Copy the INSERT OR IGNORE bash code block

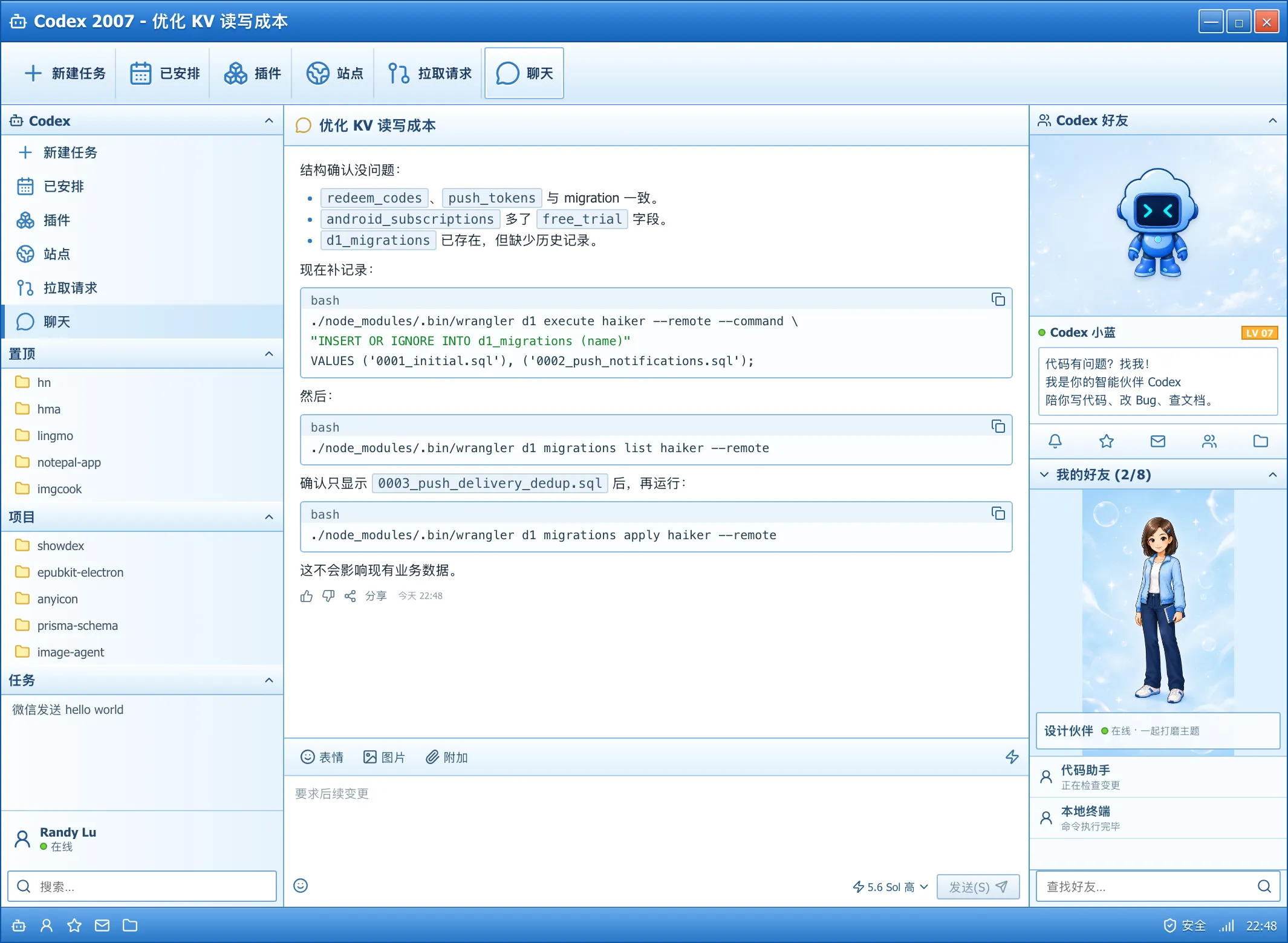[998, 299]
